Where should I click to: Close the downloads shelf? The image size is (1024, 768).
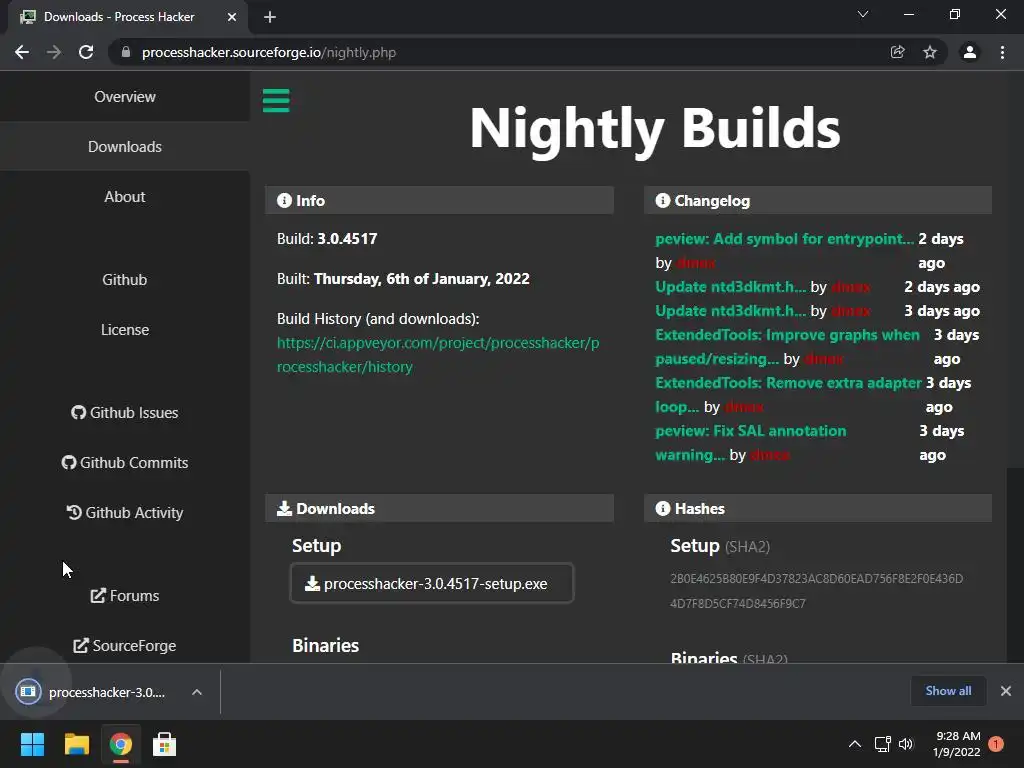pos(1006,691)
